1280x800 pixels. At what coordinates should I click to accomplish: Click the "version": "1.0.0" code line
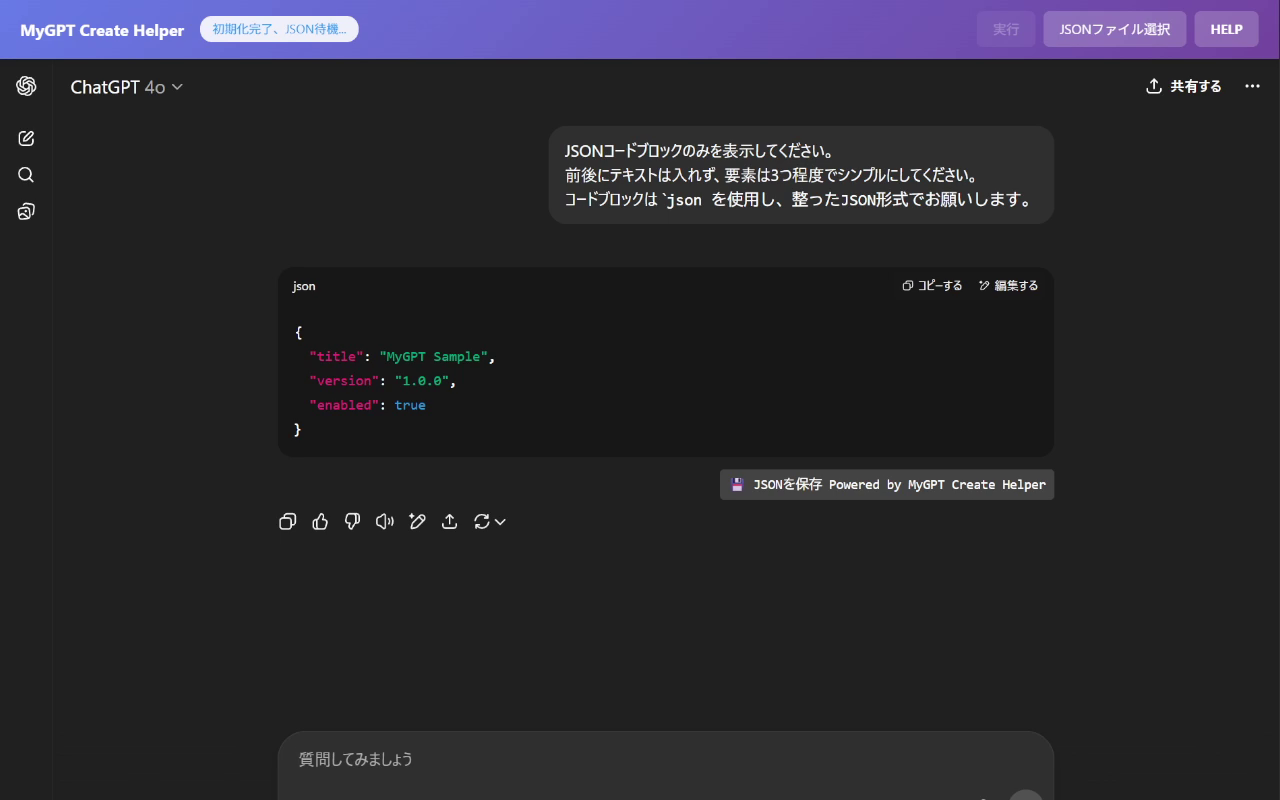[x=383, y=381]
